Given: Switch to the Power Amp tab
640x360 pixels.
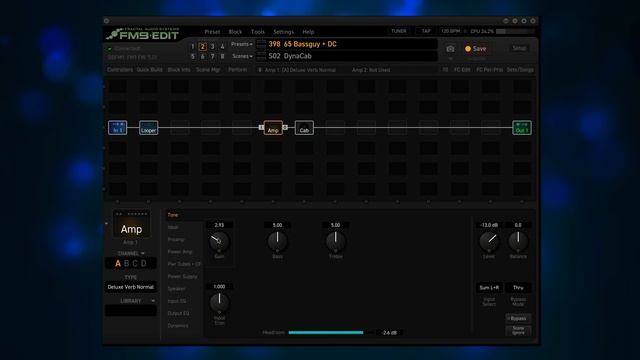Looking at the screenshot, I should (x=180, y=252).
